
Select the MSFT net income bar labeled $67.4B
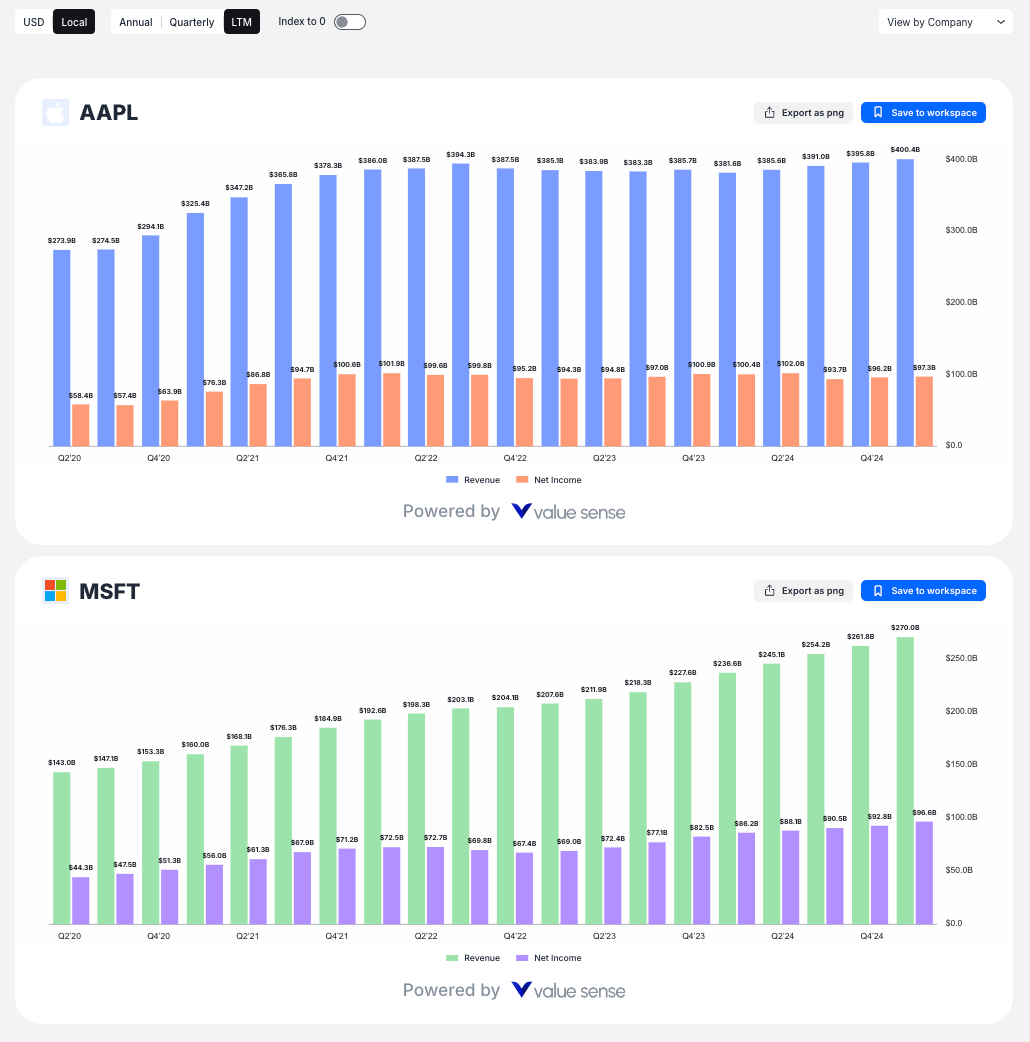click(524, 888)
